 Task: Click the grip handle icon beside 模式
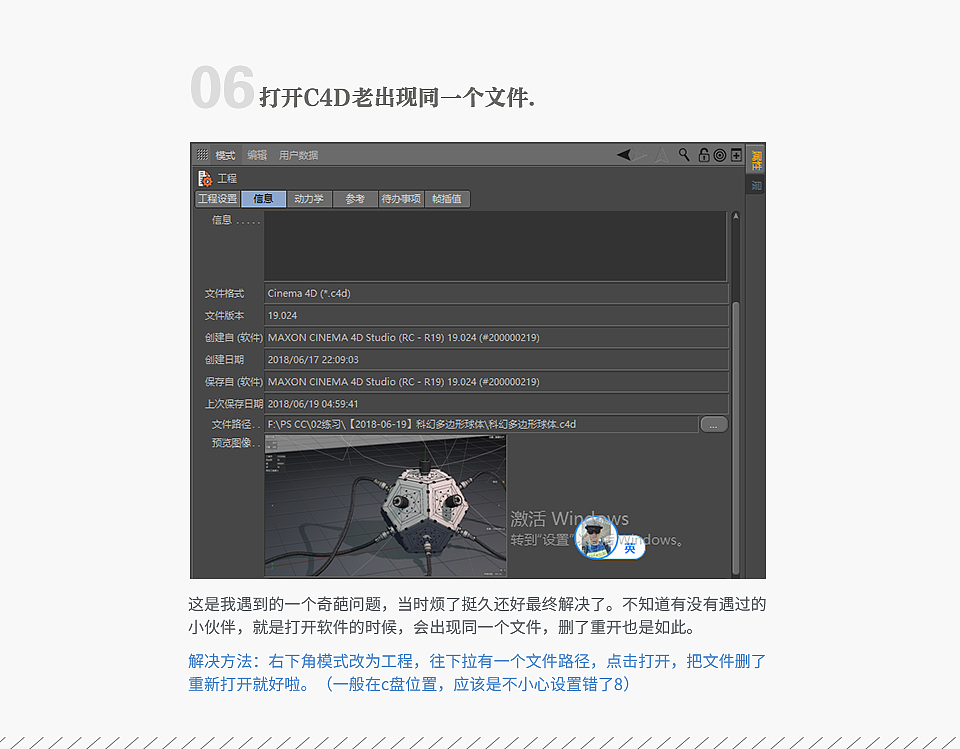pyautogui.click(x=202, y=155)
